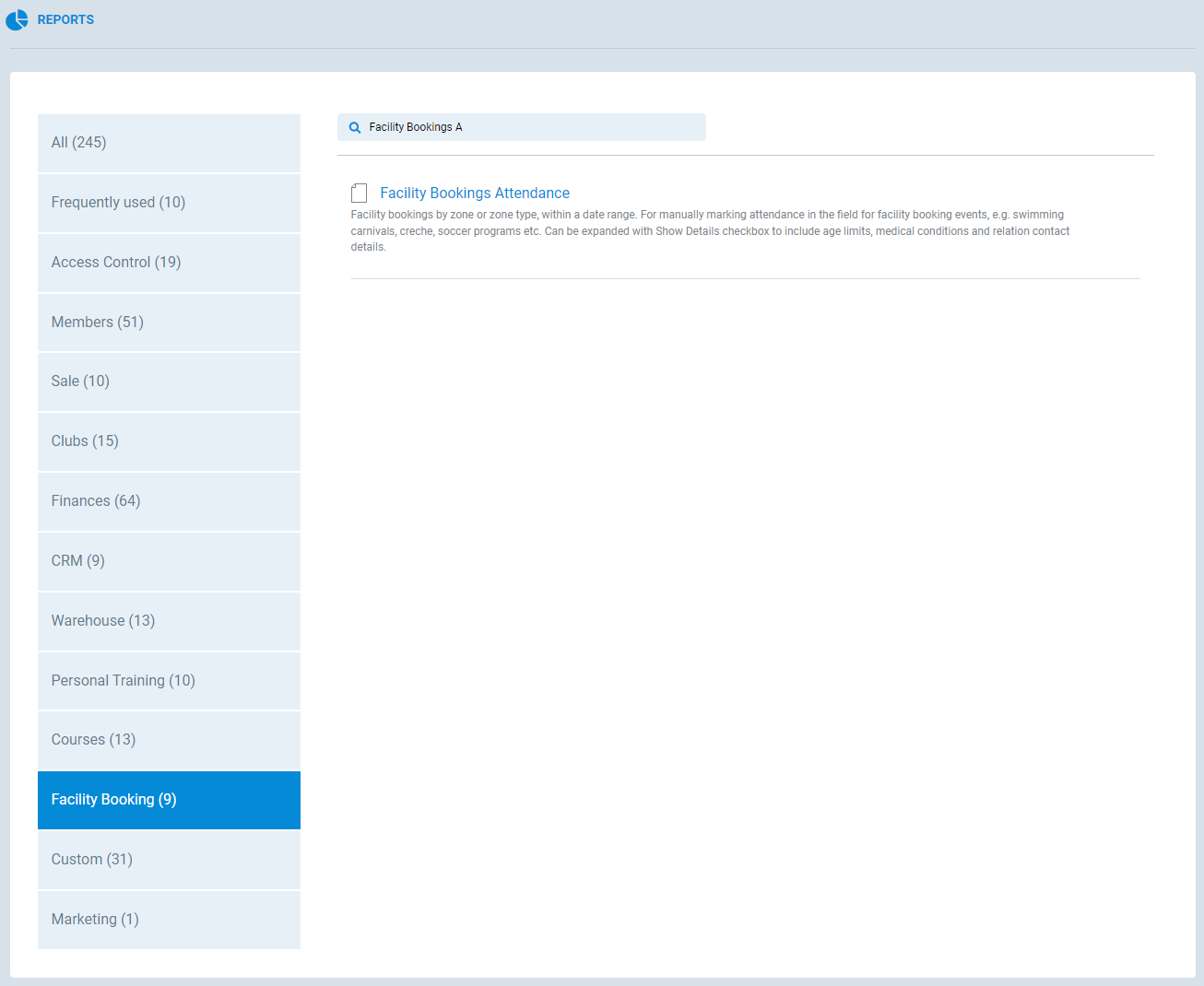This screenshot has height=986, width=1204.
Task: Switch to Access Control (19) category
Action: (x=169, y=263)
